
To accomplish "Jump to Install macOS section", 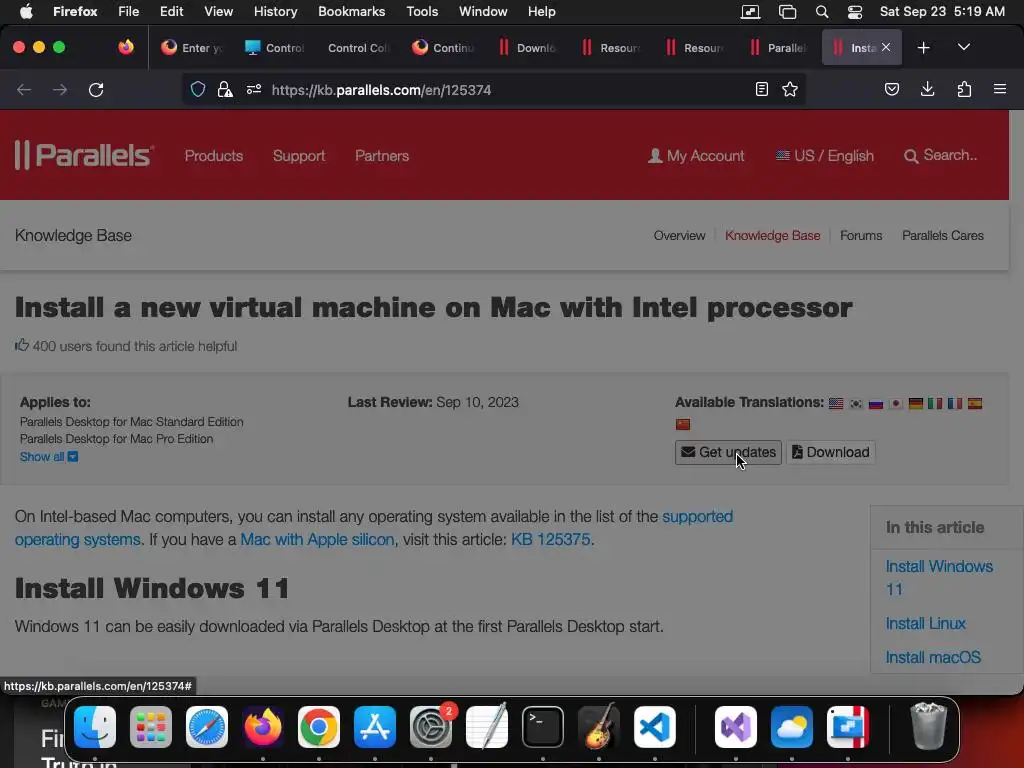I will 933,658.
